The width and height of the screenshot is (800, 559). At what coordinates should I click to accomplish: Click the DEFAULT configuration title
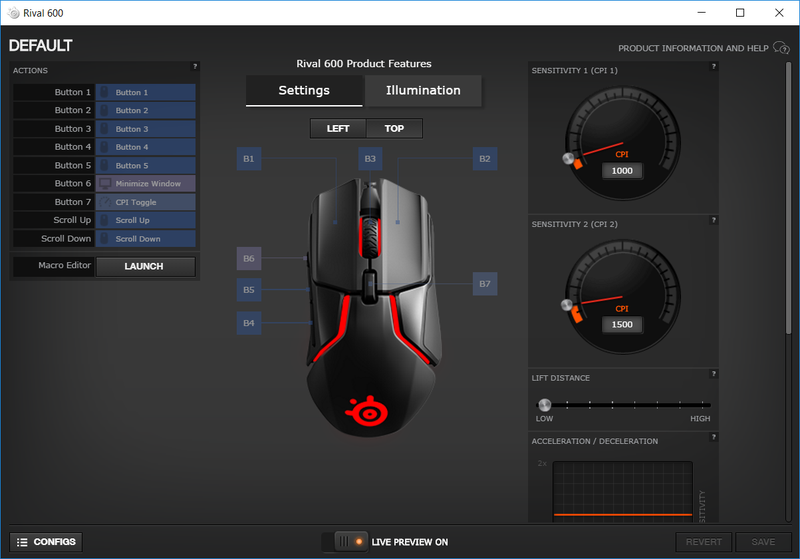tap(40, 46)
